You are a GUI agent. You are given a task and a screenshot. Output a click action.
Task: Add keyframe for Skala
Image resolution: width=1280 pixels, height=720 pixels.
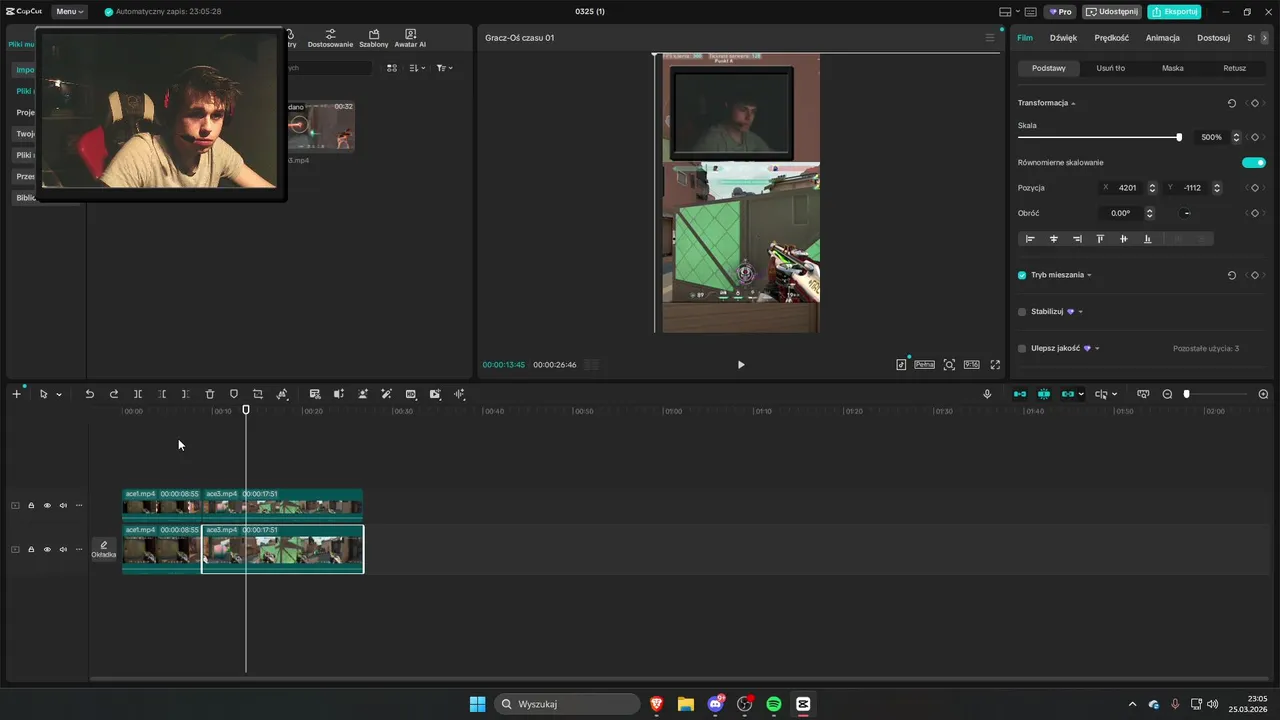pyautogui.click(x=1254, y=137)
